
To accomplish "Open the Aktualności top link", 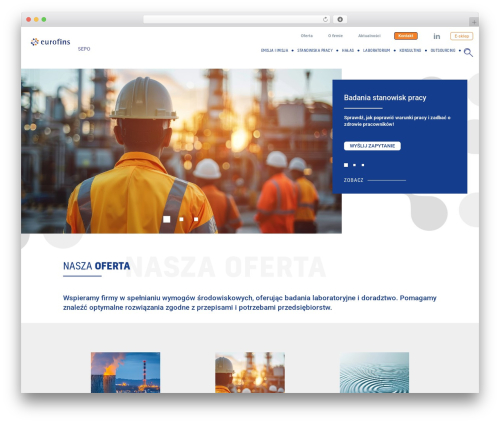I will click(369, 36).
